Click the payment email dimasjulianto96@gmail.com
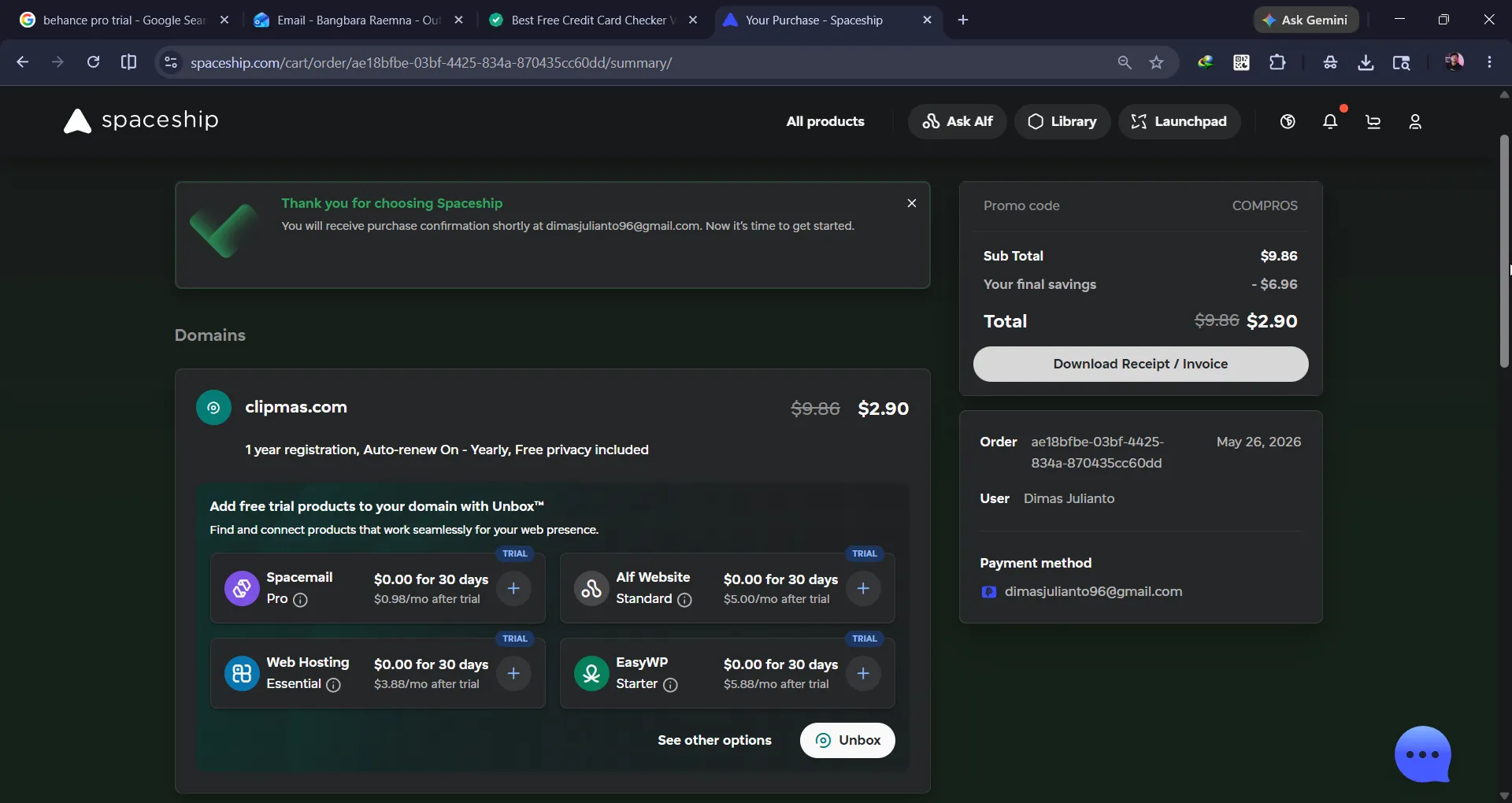This screenshot has width=1512, height=803. click(x=1093, y=591)
